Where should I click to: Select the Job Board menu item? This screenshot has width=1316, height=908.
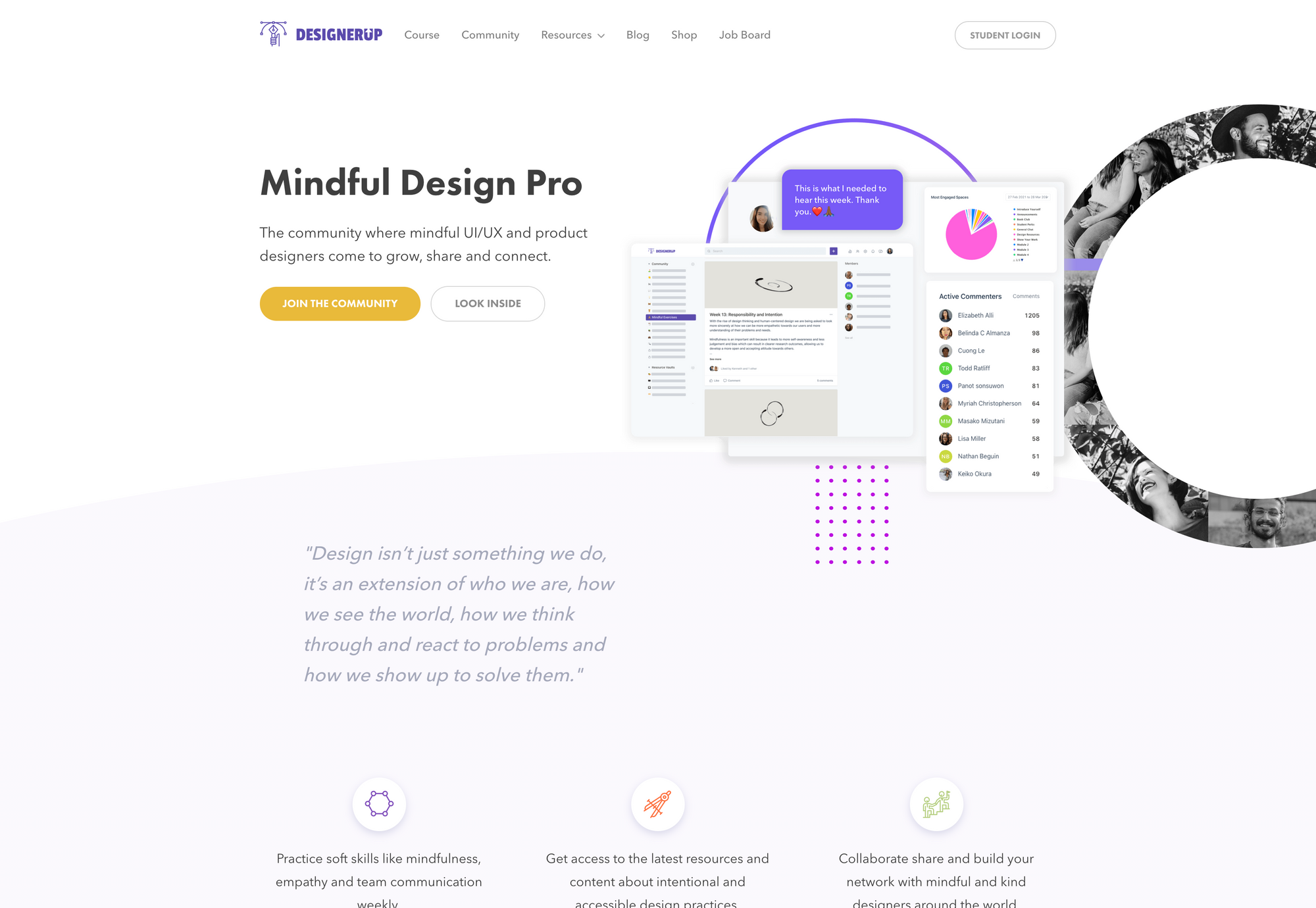click(x=745, y=35)
